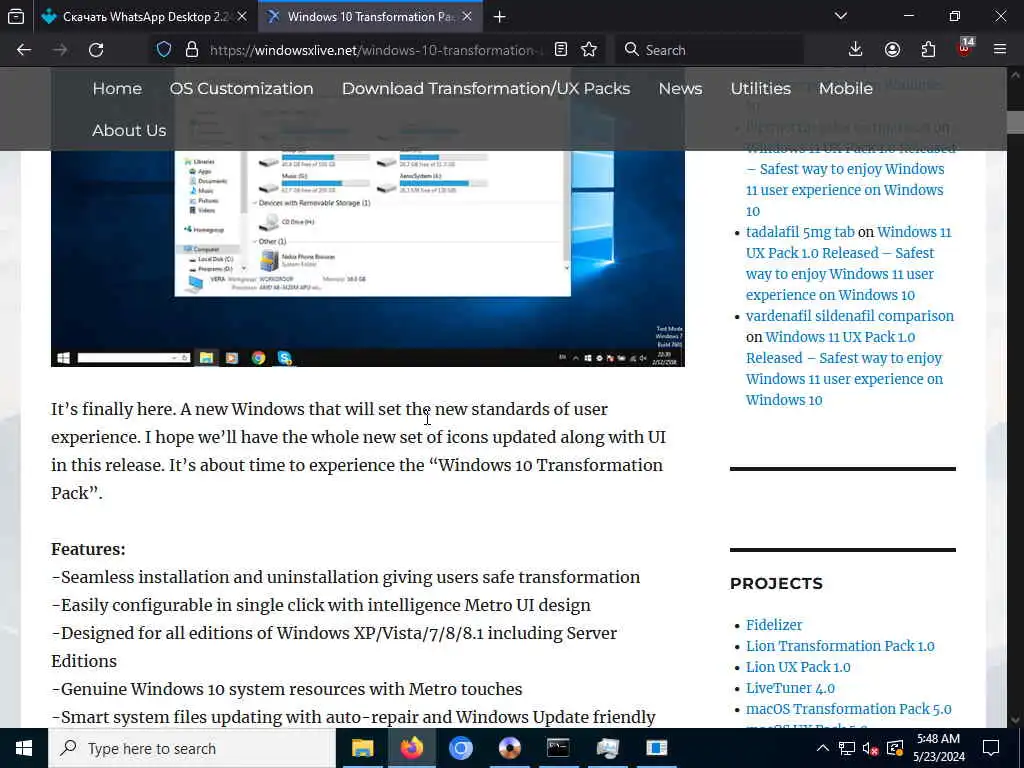Click the site padlock security icon

[191, 50]
